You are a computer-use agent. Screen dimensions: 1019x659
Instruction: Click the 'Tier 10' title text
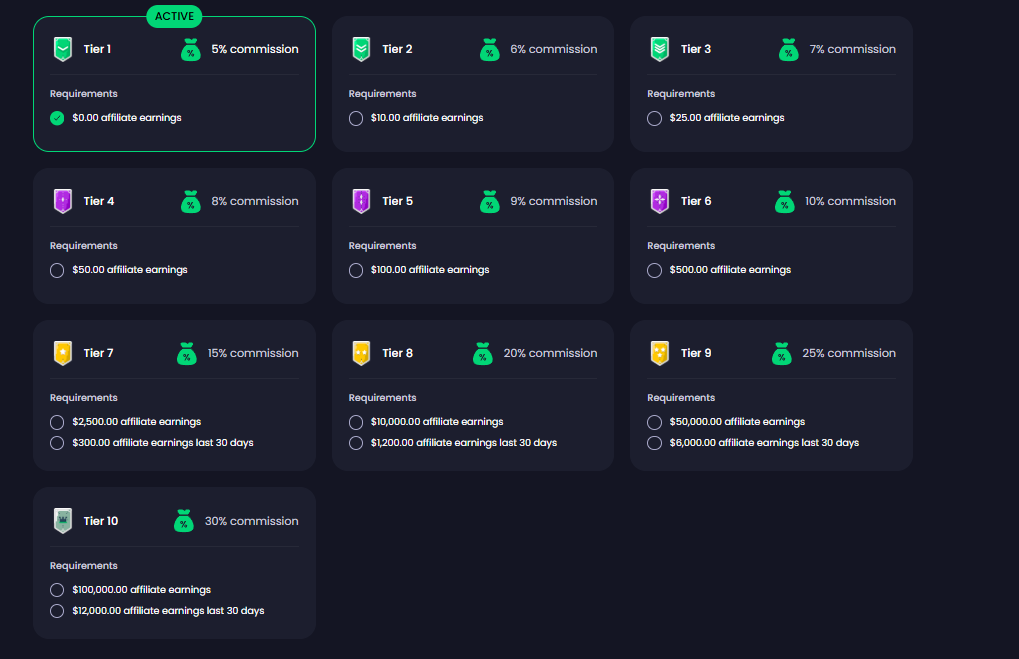[x=101, y=521]
